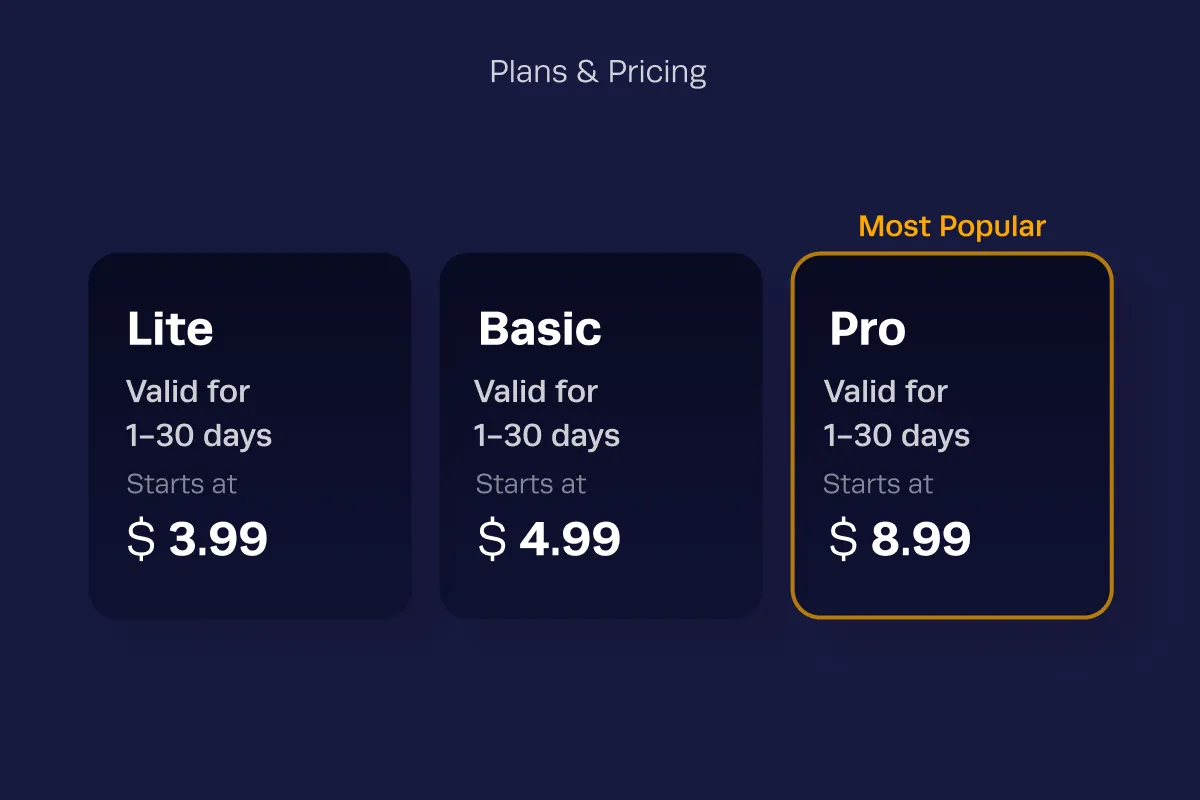Click Starts at text on Pro card

[878, 484]
